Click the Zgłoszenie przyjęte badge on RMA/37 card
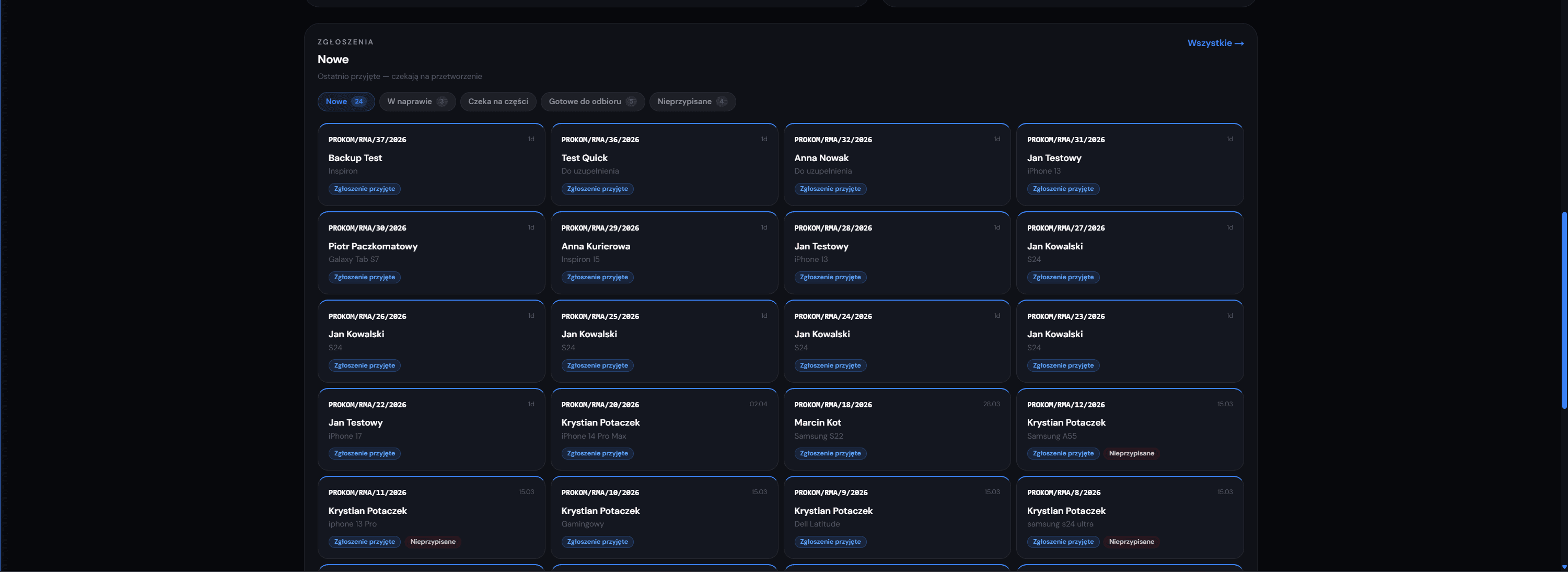 pyautogui.click(x=365, y=189)
